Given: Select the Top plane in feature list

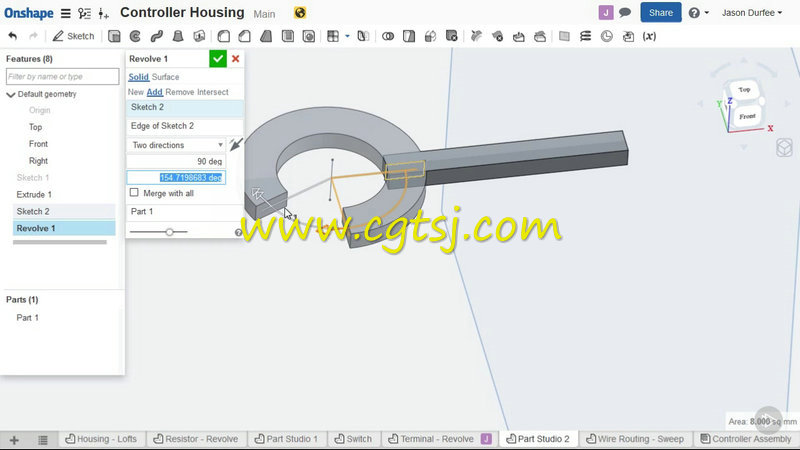Looking at the screenshot, I should (x=35, y=127).
